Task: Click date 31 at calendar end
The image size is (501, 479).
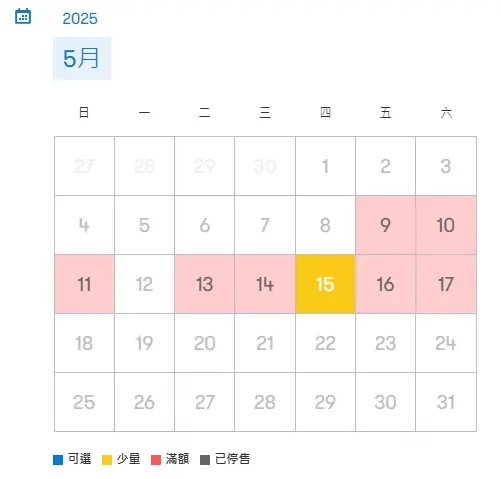Action: 446,402
